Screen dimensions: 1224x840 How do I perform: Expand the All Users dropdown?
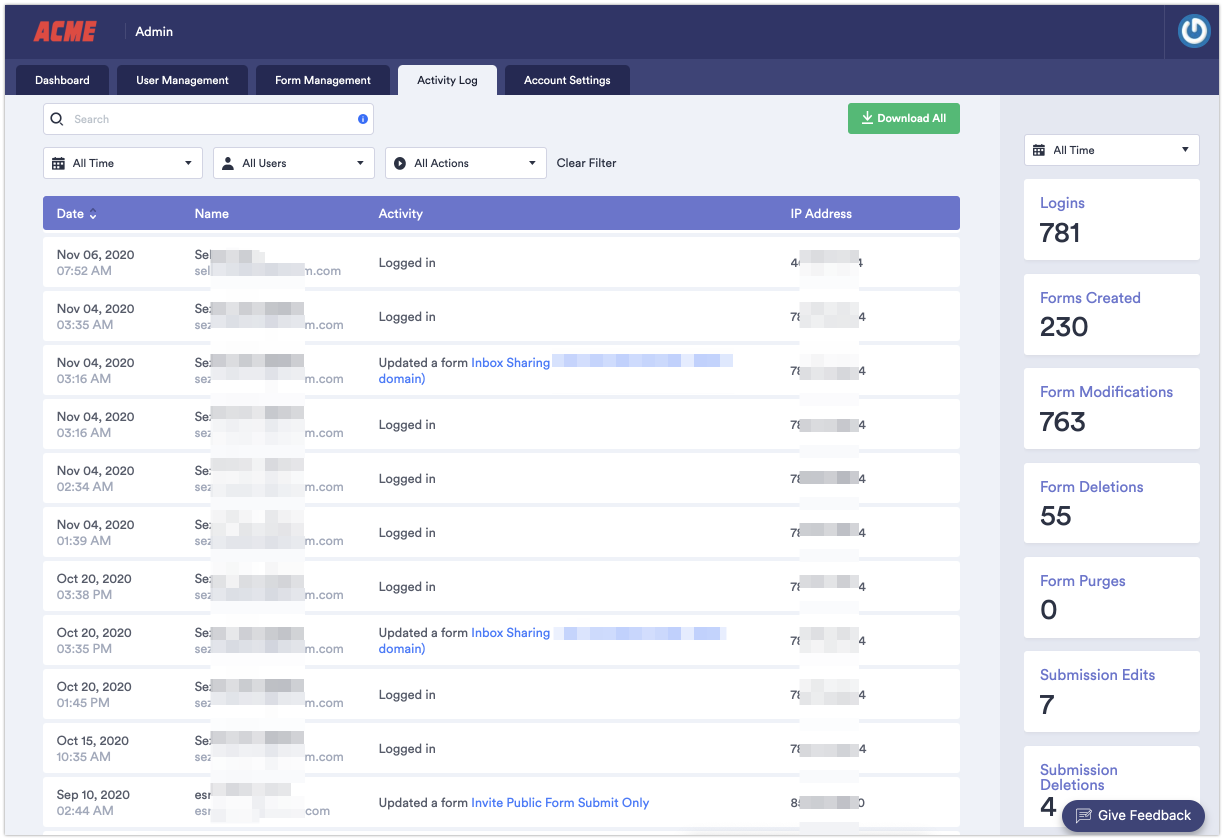(x=360, y=163)
